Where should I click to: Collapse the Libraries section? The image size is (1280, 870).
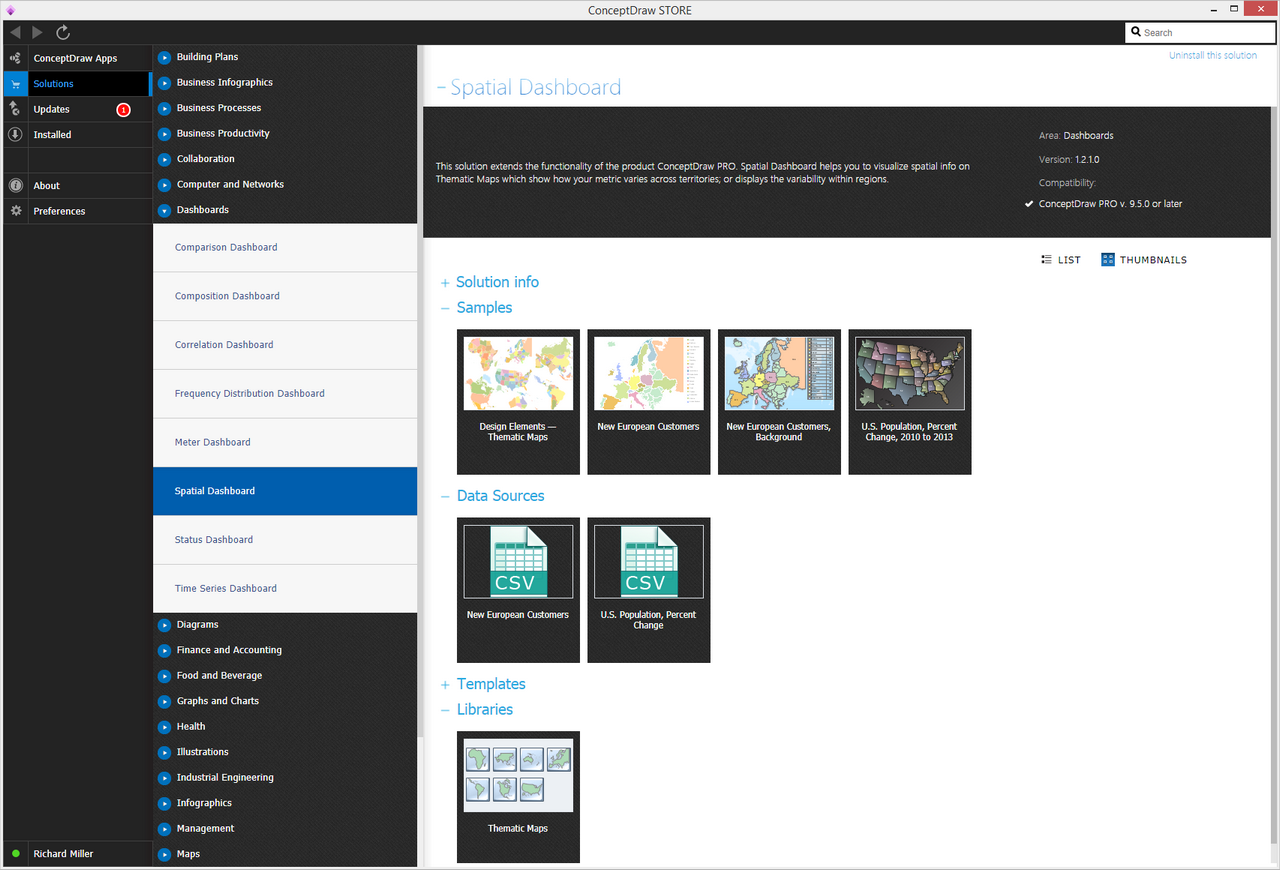445,710
